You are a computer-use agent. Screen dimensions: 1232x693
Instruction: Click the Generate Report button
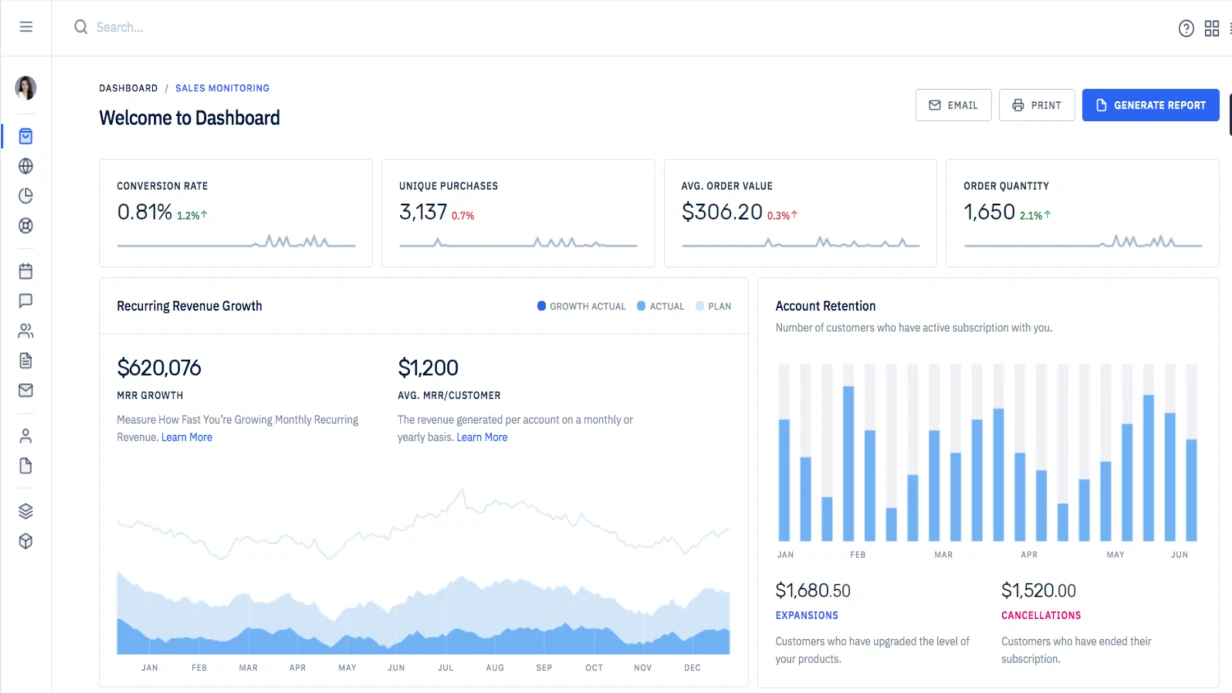[1150, 105]
